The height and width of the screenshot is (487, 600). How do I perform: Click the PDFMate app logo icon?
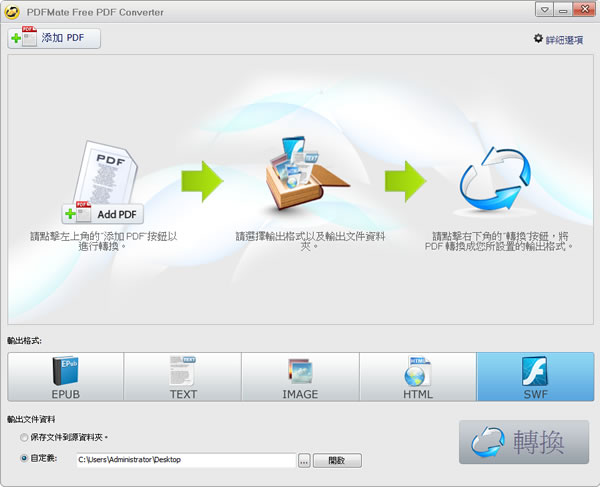(x=12, y=12)
